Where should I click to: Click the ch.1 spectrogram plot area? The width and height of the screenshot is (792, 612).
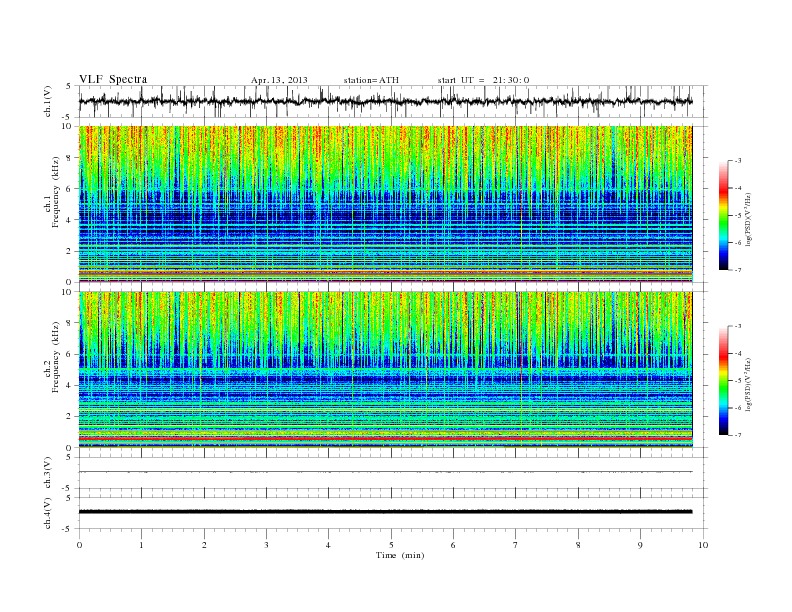(385, 204)
